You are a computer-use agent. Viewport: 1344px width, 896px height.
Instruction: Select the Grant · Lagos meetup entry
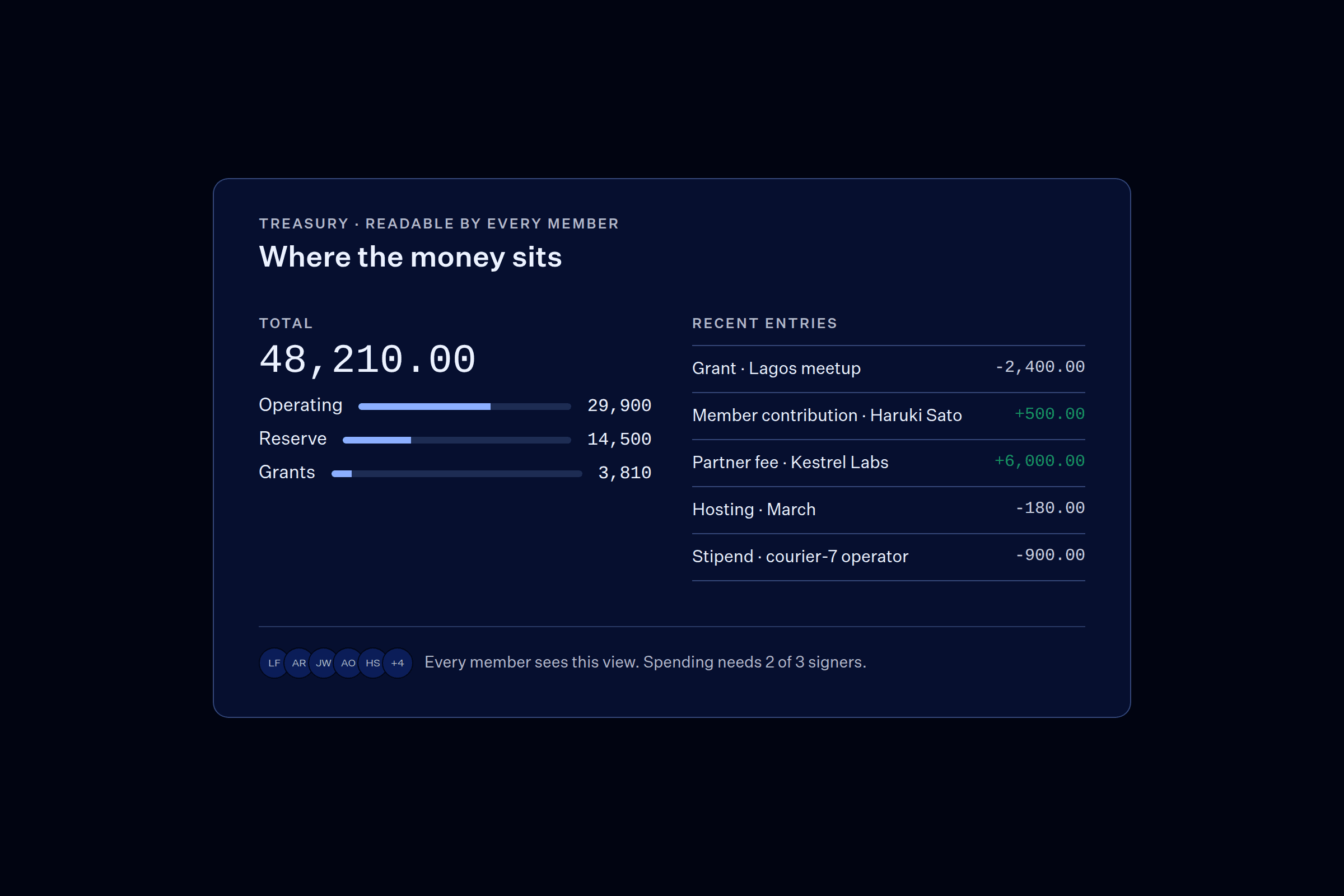tap(889, 368)
